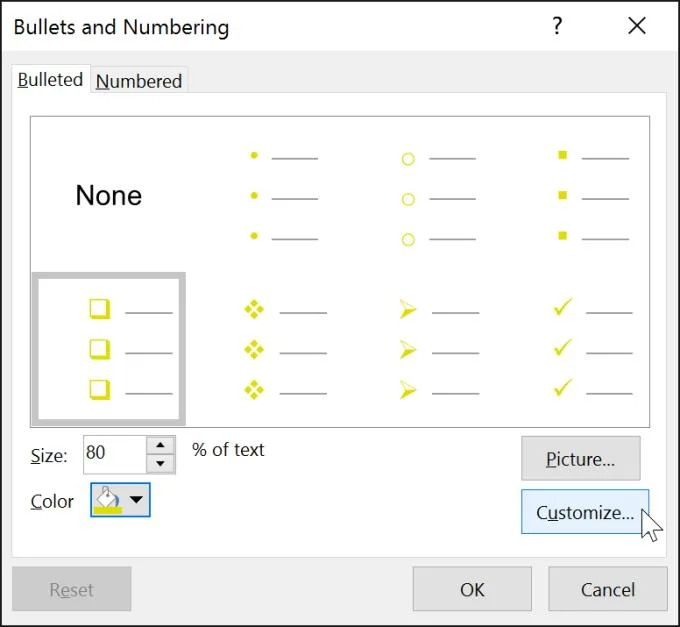Open dialog help question mark
Screen dimensions: 680x627
pos(557,26)
